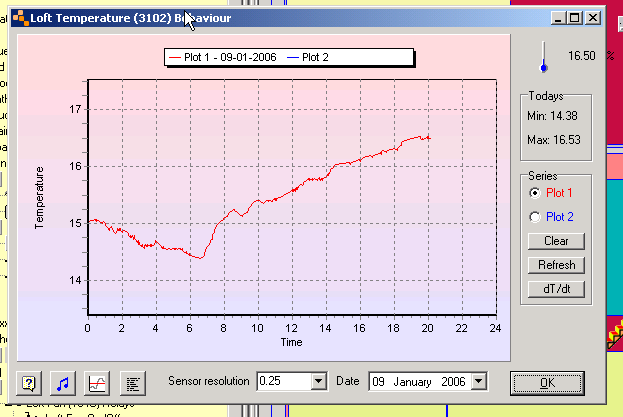Select the Plot 1 radio button
The width and height of the screenshot is (623, 417).
click(x=535, y=192)
